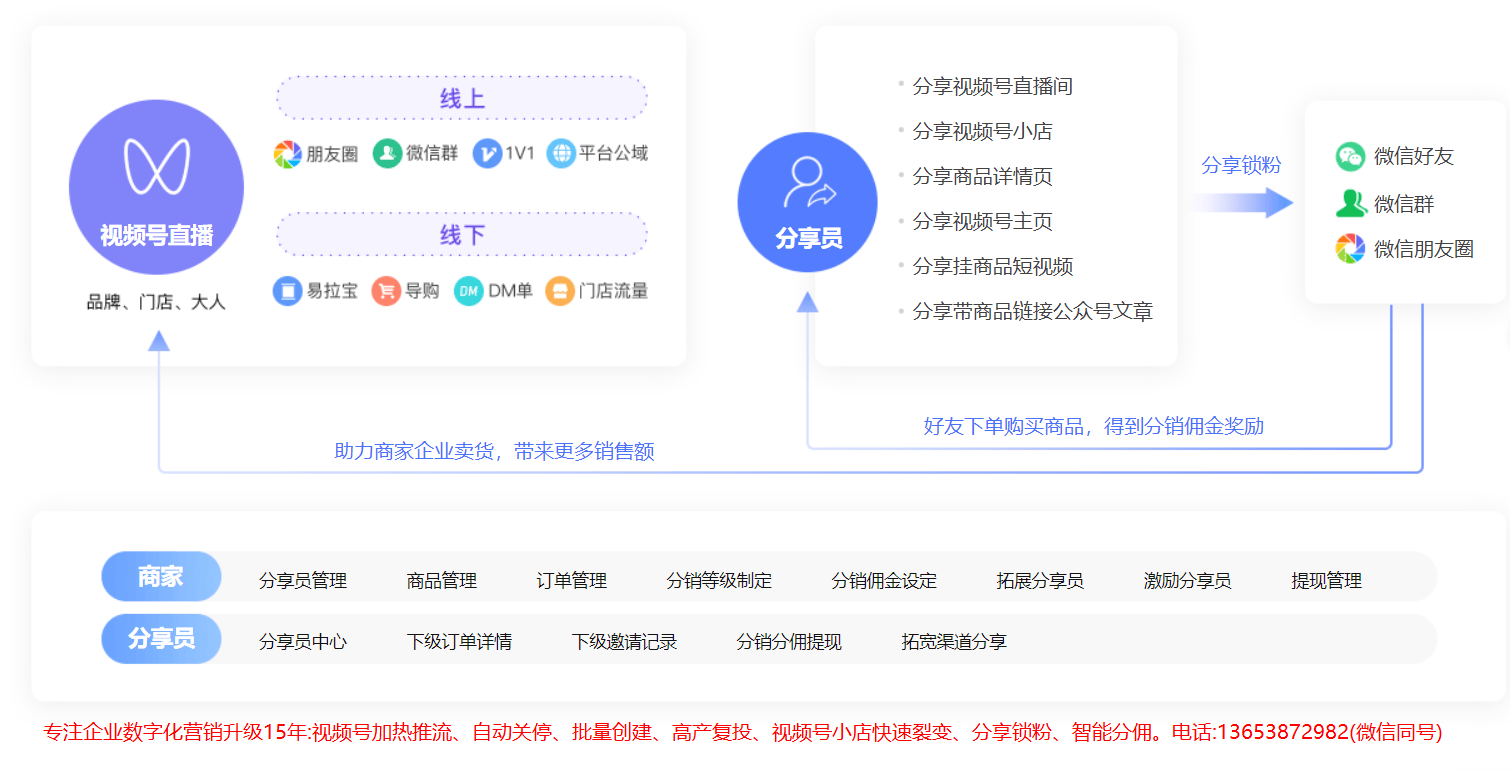The width and height of the screenshot is (1510, 772).
Task: Open 分享员管理 in the 商家 row
Action: point(303,581)
